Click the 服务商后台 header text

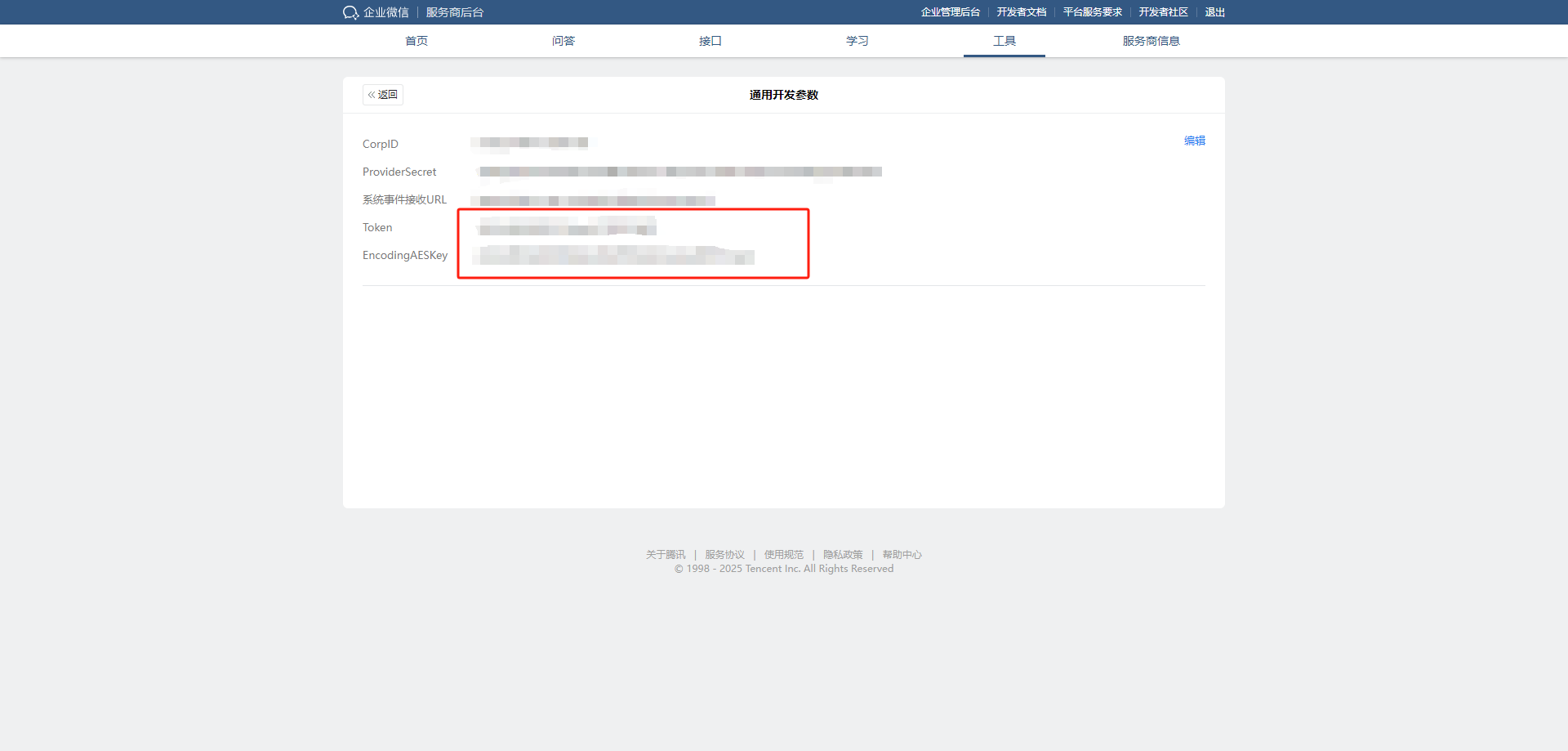point(455,12)
